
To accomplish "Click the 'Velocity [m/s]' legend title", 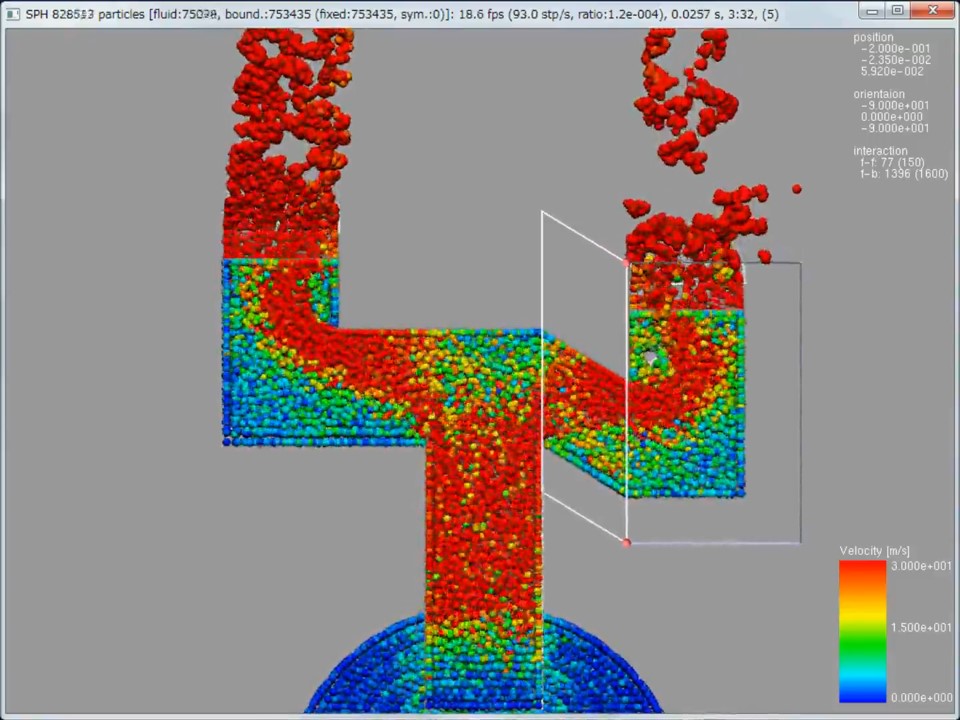I will click(874, 550).
